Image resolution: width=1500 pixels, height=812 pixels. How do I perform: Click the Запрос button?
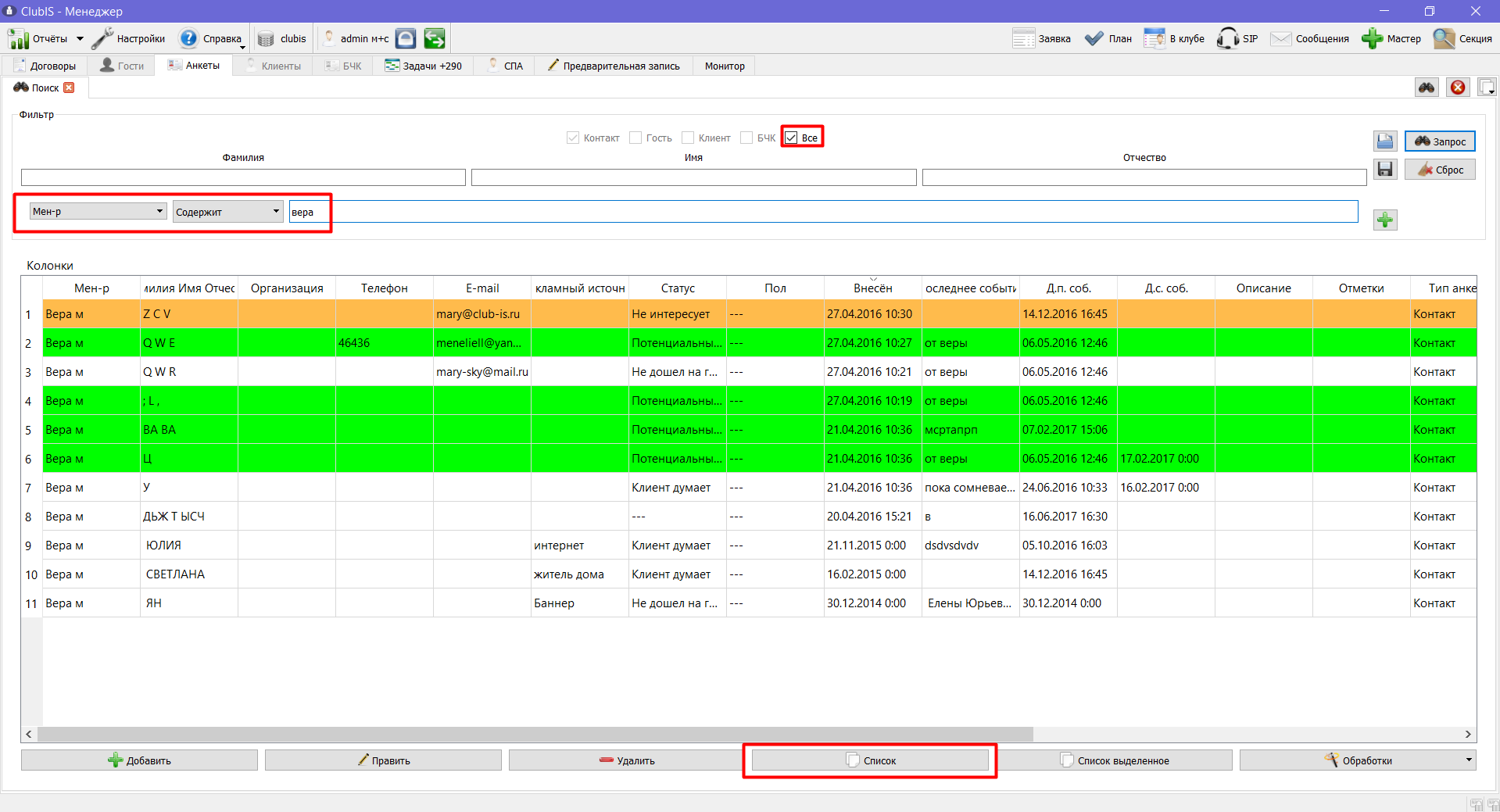1440,141
